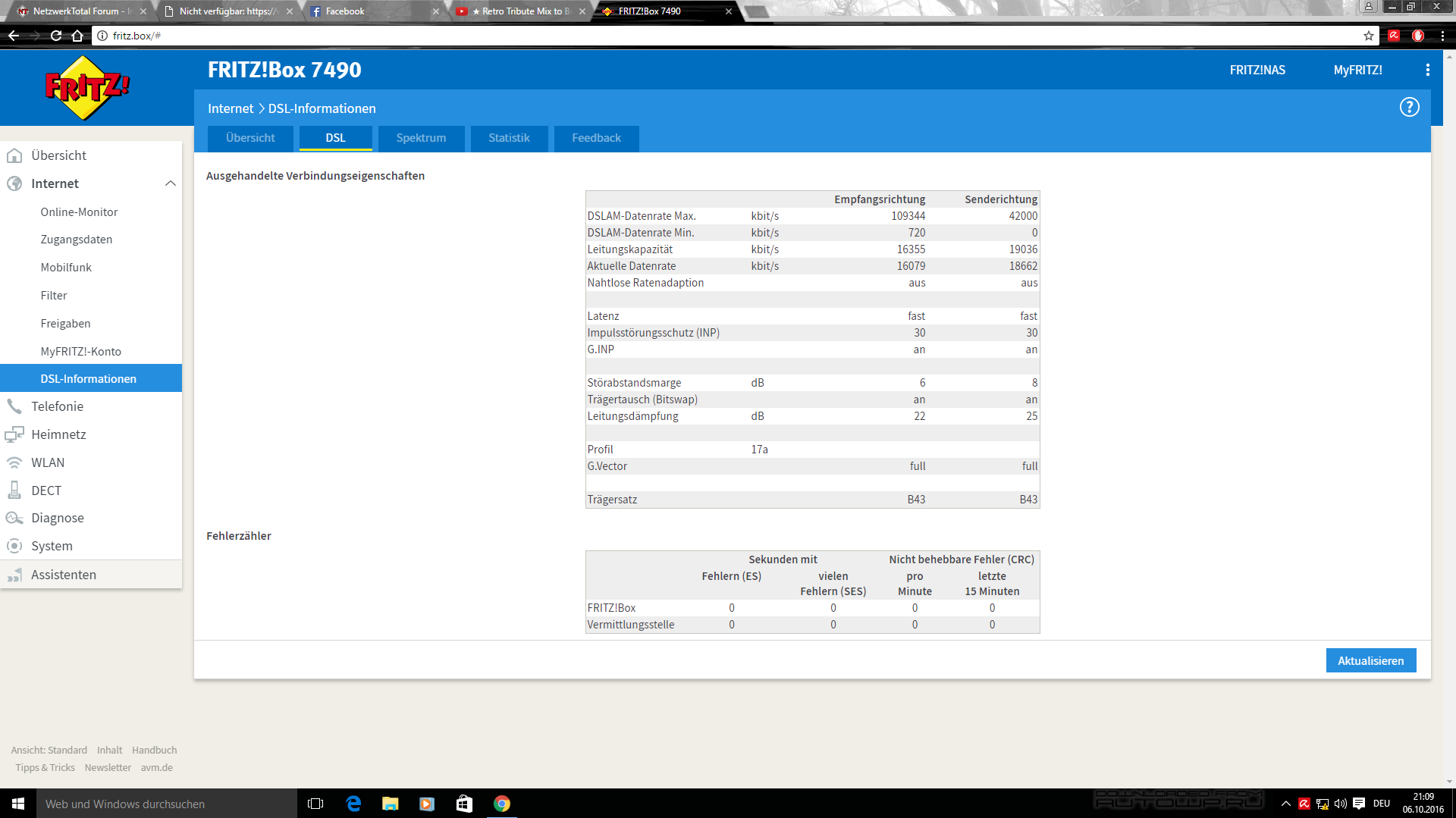Click the Assistenten wizard icon
Image resolution: width=1456 pixels, height=818 pixels.
point(14,575)
